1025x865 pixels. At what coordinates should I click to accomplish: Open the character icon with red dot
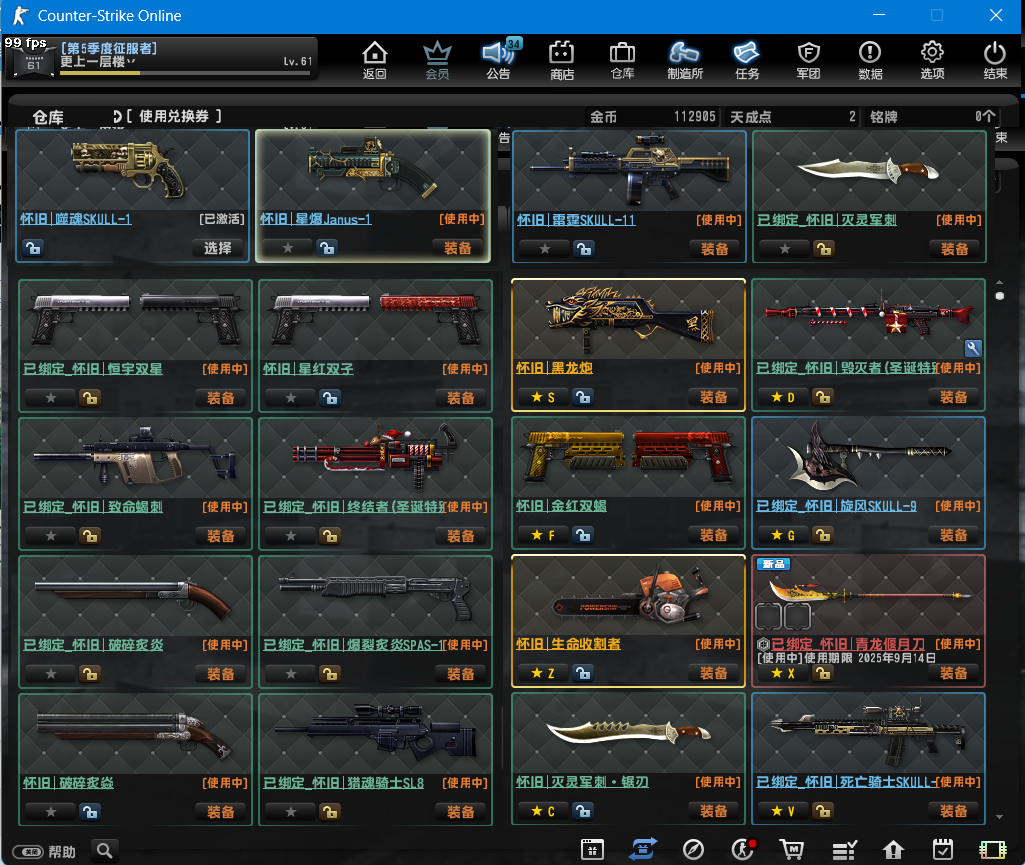[x=743, y=849]
